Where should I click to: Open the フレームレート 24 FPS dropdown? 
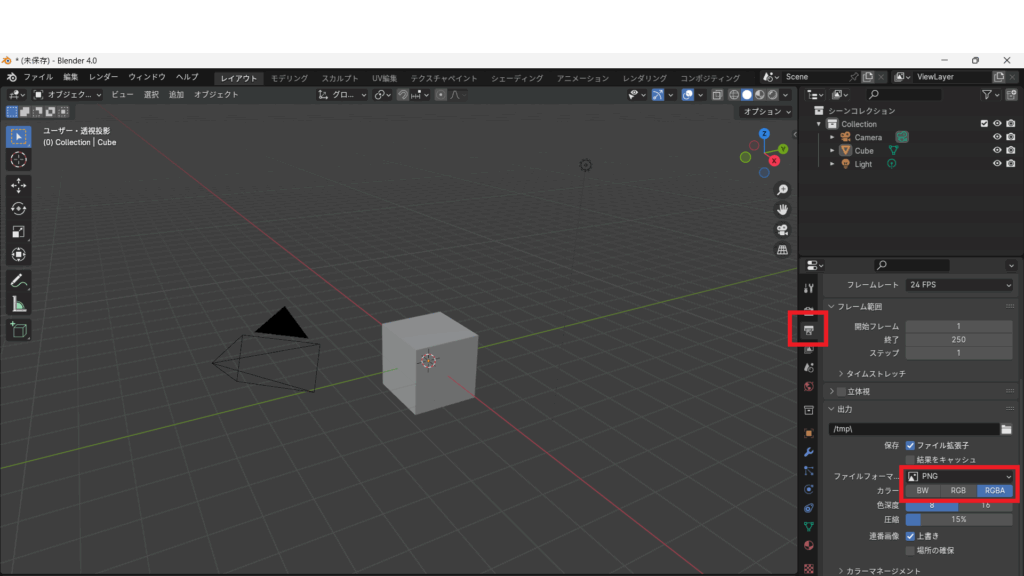click(959, 285)
